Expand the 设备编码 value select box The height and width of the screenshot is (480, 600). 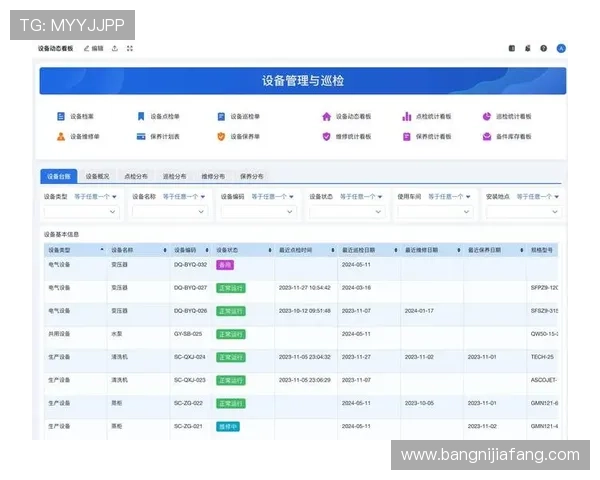259,212
